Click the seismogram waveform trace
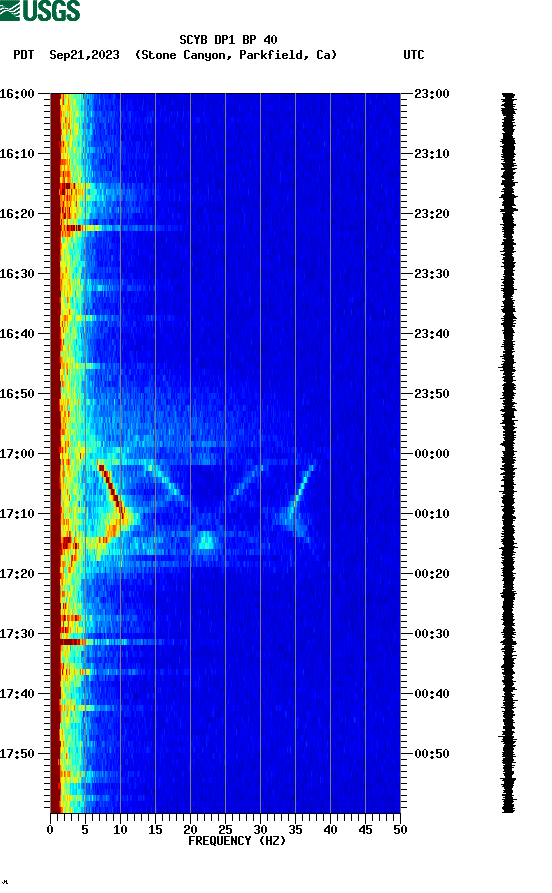Viewport: 552px width, 893px height. [x=509, y=453]
